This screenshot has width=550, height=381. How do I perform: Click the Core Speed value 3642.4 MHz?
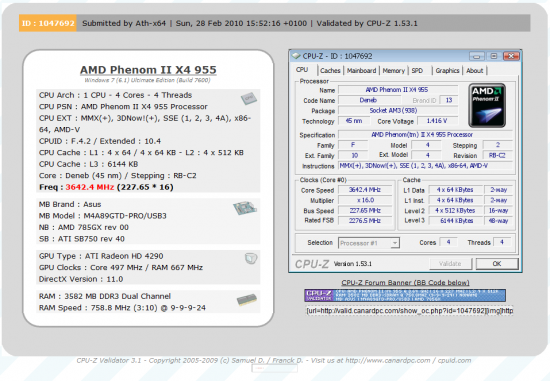[365, 190]
